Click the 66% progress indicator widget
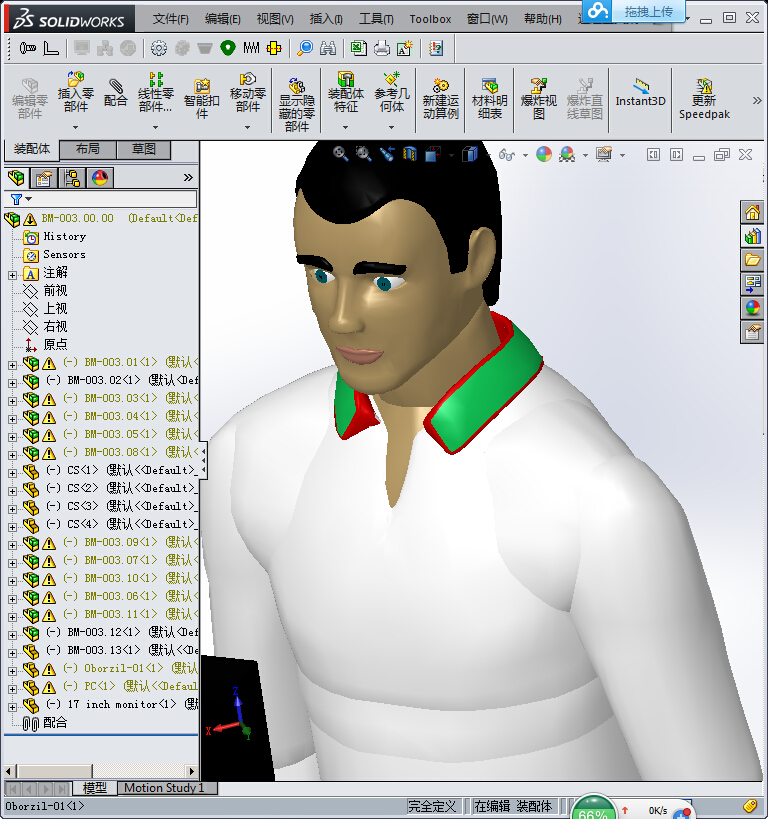Viewport: 768px width, 819px height. (x=592, y=809)
